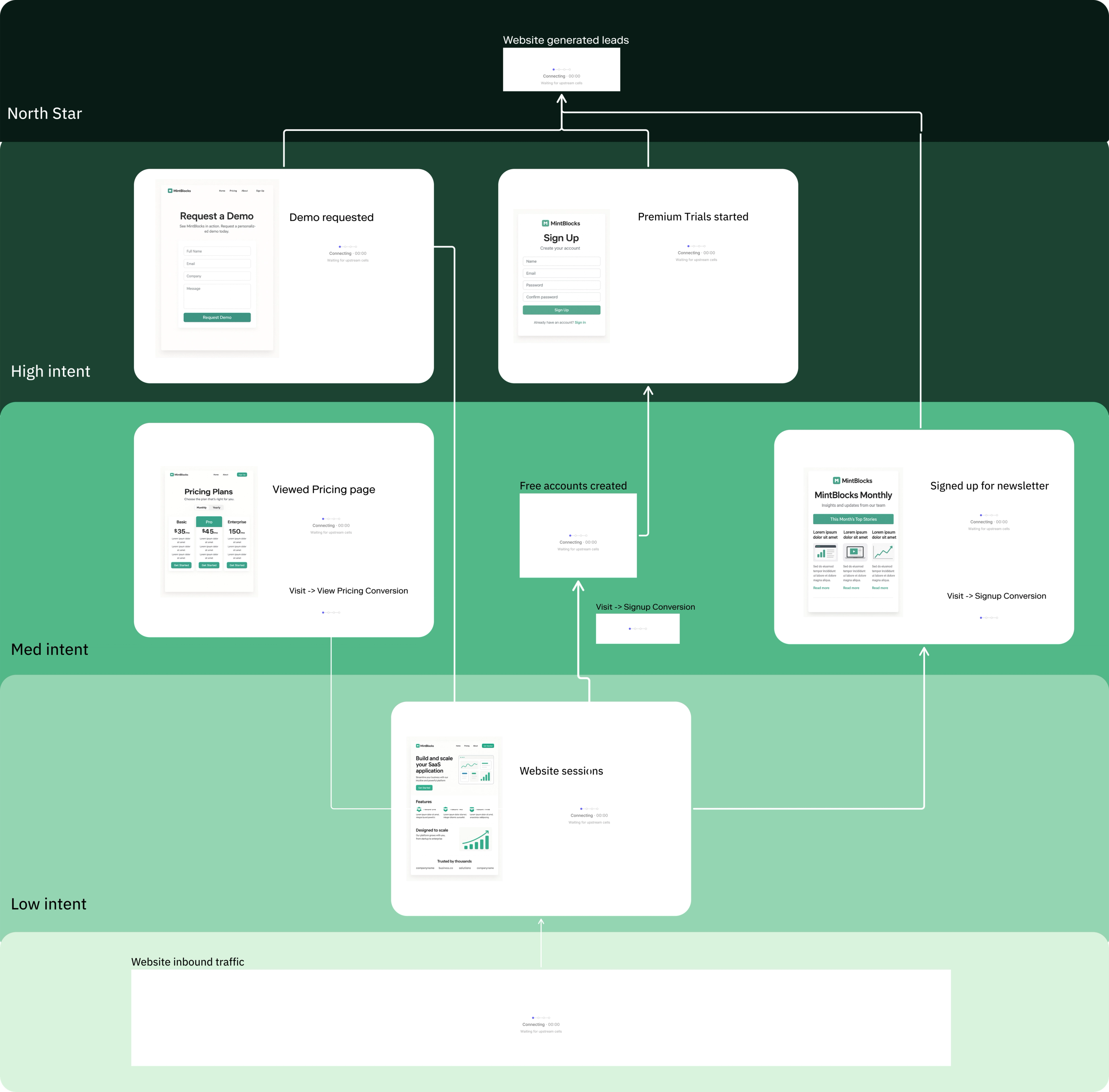Switch pricing to Yearly billing
Image resolution: width=1109 pixels, height=1092 pixels.
pyautogui.click(x=217, y=507)
